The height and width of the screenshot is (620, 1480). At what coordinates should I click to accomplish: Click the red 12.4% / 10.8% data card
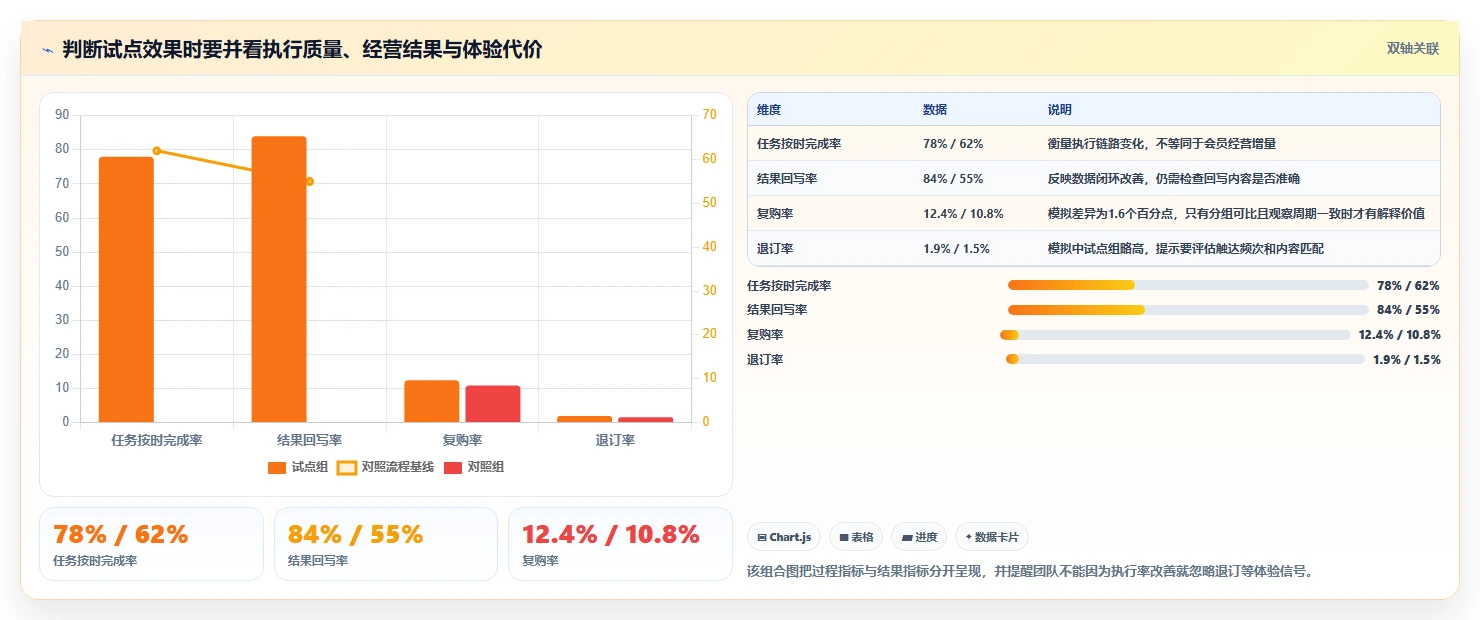(x=620, y=544)
